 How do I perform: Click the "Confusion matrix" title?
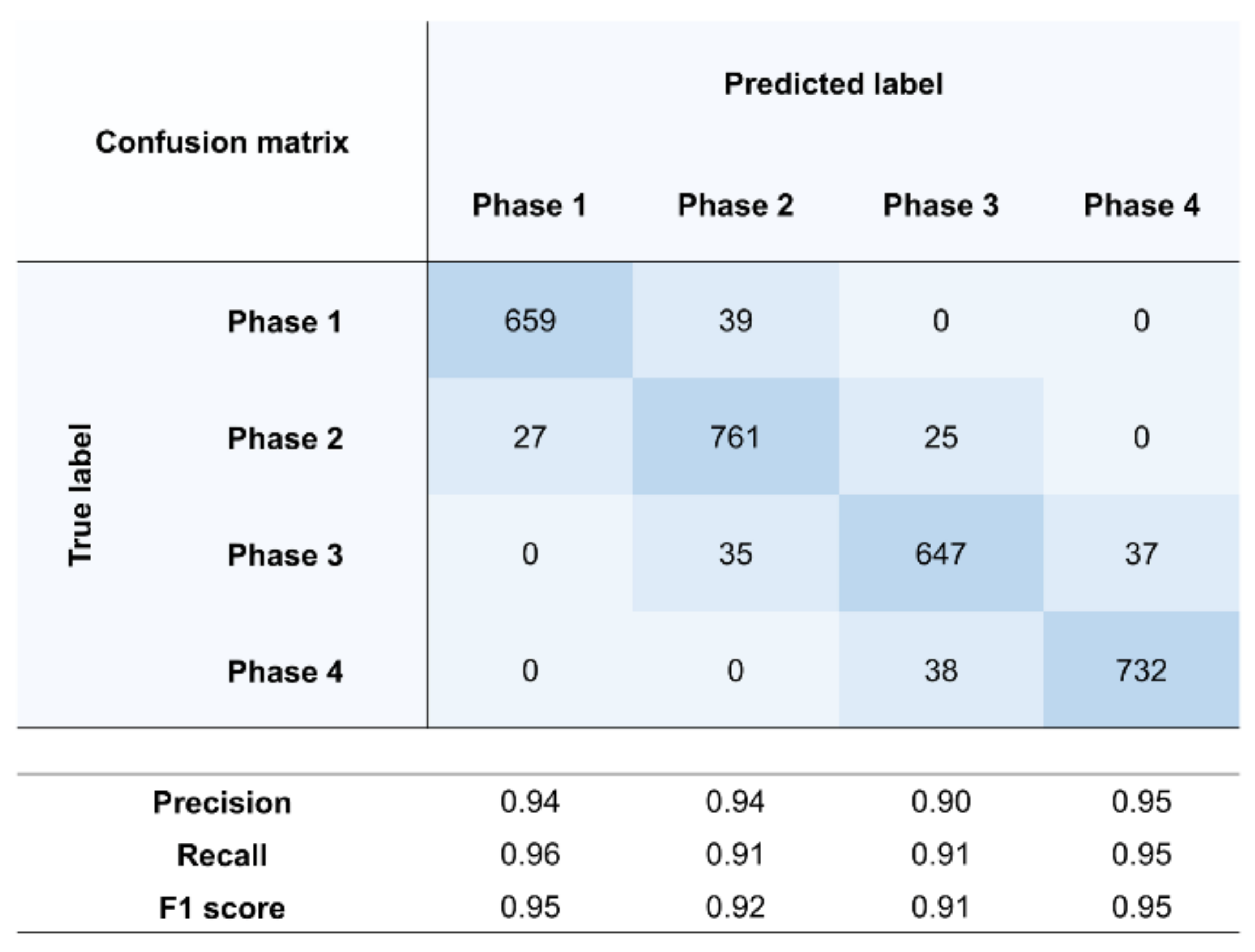coord(222,142)
